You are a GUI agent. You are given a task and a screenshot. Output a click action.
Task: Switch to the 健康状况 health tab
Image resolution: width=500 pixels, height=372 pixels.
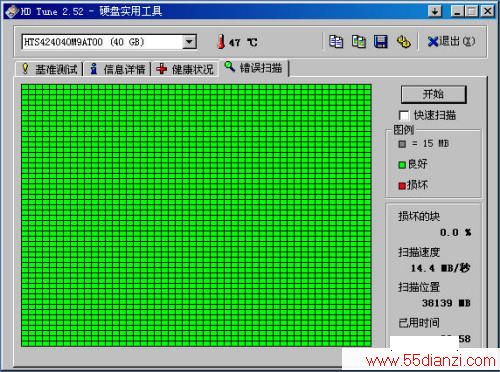185,69
